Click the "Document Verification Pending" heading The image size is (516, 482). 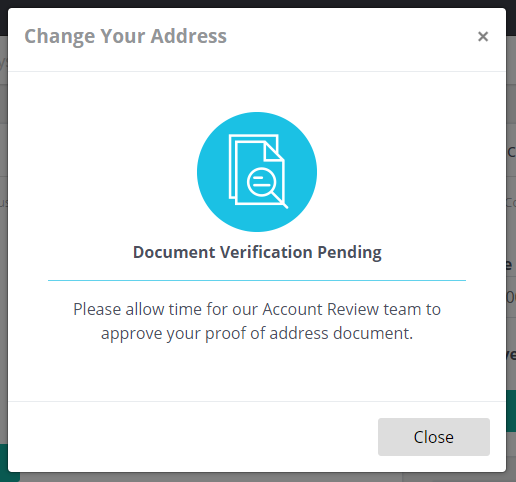(257, 252)
